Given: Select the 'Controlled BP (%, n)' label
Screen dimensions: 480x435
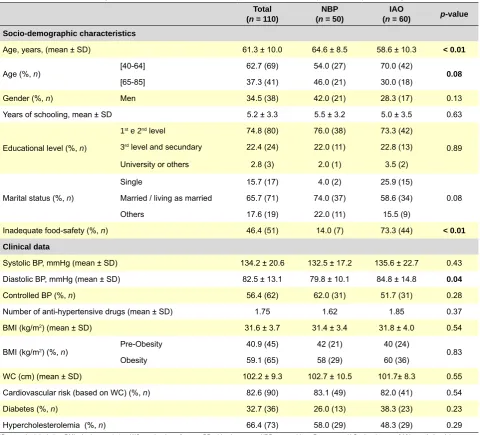Looking at the screenshot, I should (39, 295).
